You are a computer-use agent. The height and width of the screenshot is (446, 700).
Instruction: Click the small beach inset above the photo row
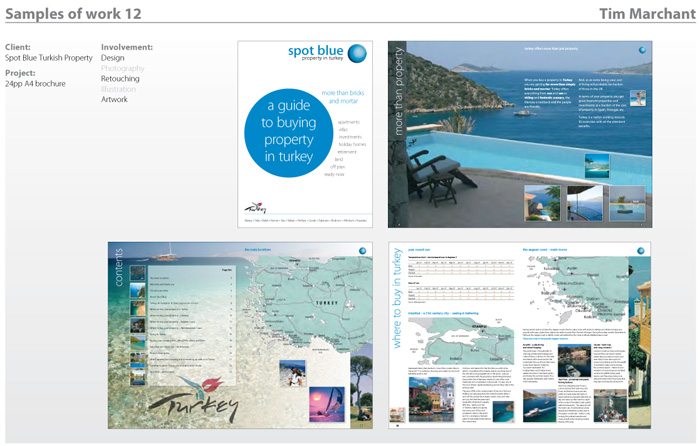[x=597, y=166]
